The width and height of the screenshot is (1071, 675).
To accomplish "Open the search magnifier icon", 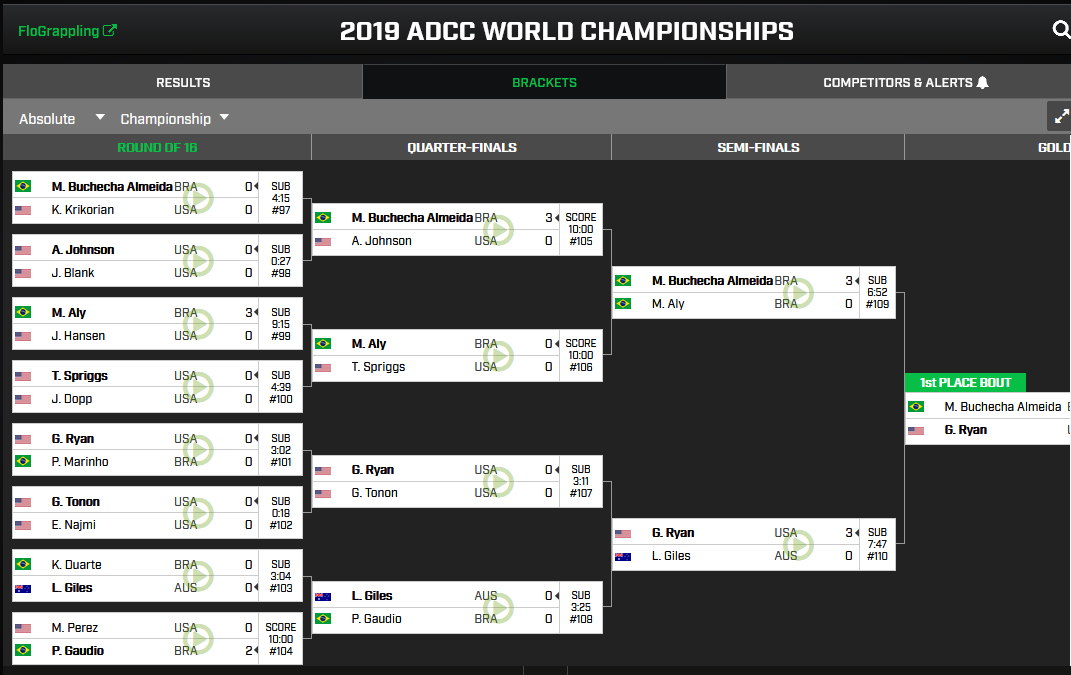I will coord(1061,29).
